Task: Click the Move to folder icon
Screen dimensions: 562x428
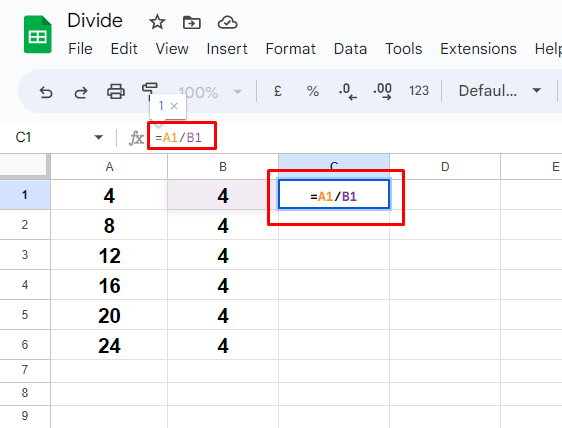Action: pos(192,23)
